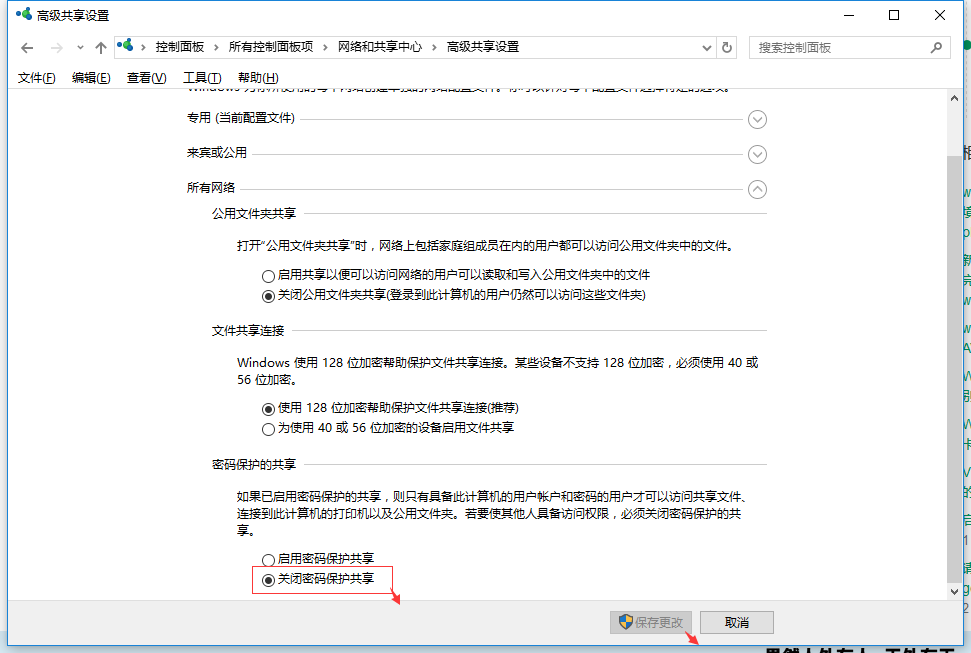Image resolution: width=971 pixels, height=653 pixels.
Task: Navigate to 所有控制面板项 in the breadcrumb
Action: 271,47
